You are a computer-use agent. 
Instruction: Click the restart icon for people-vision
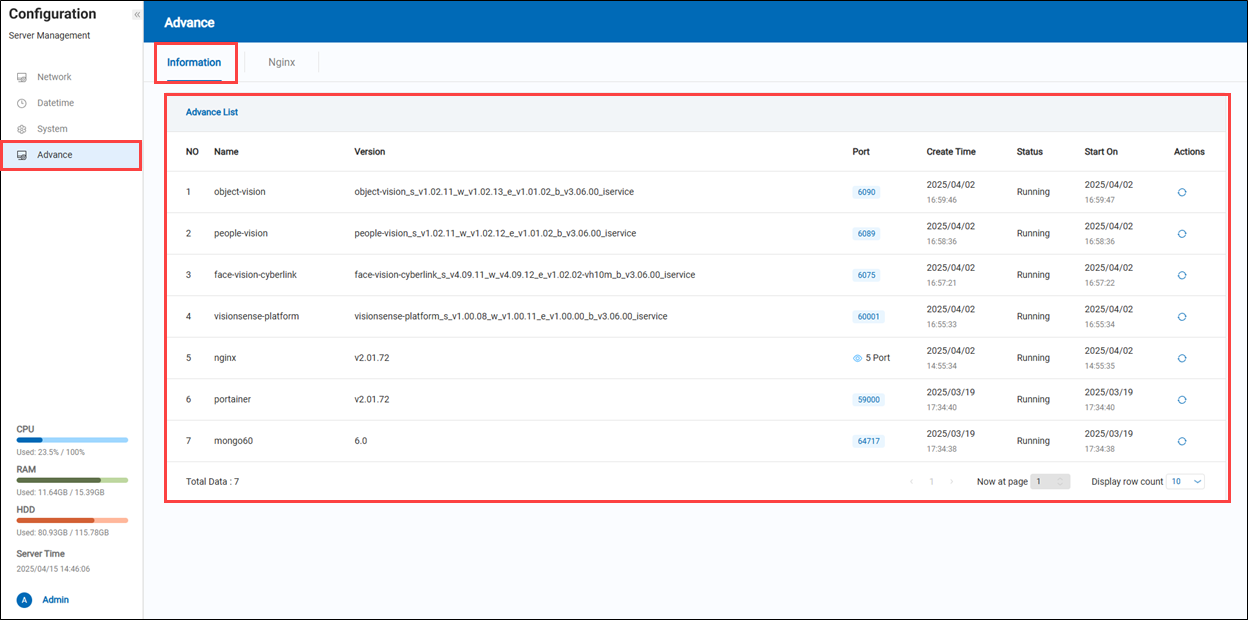pos(1182,234)
